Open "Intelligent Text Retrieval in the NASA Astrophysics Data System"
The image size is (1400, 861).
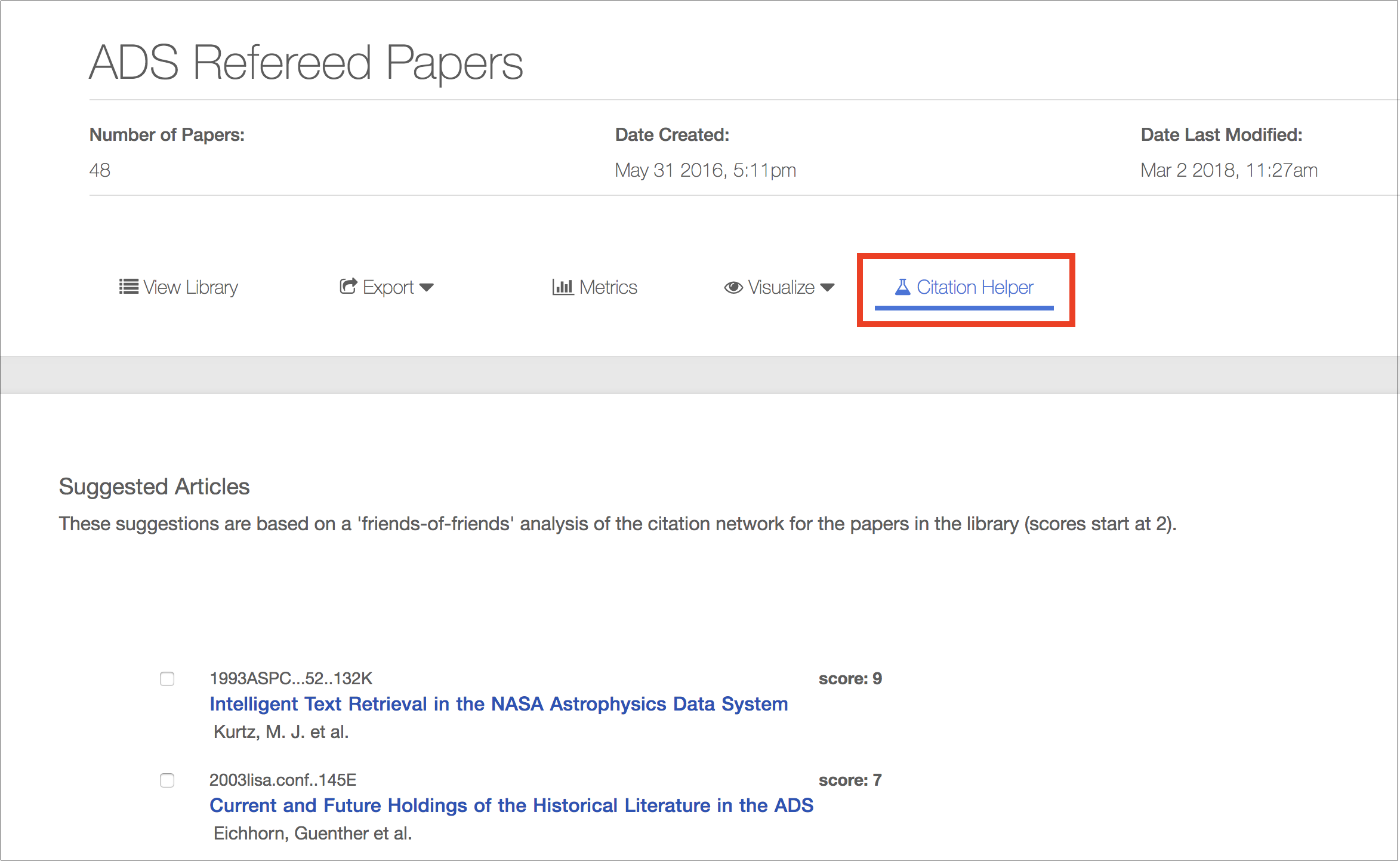tap(498, 703)
